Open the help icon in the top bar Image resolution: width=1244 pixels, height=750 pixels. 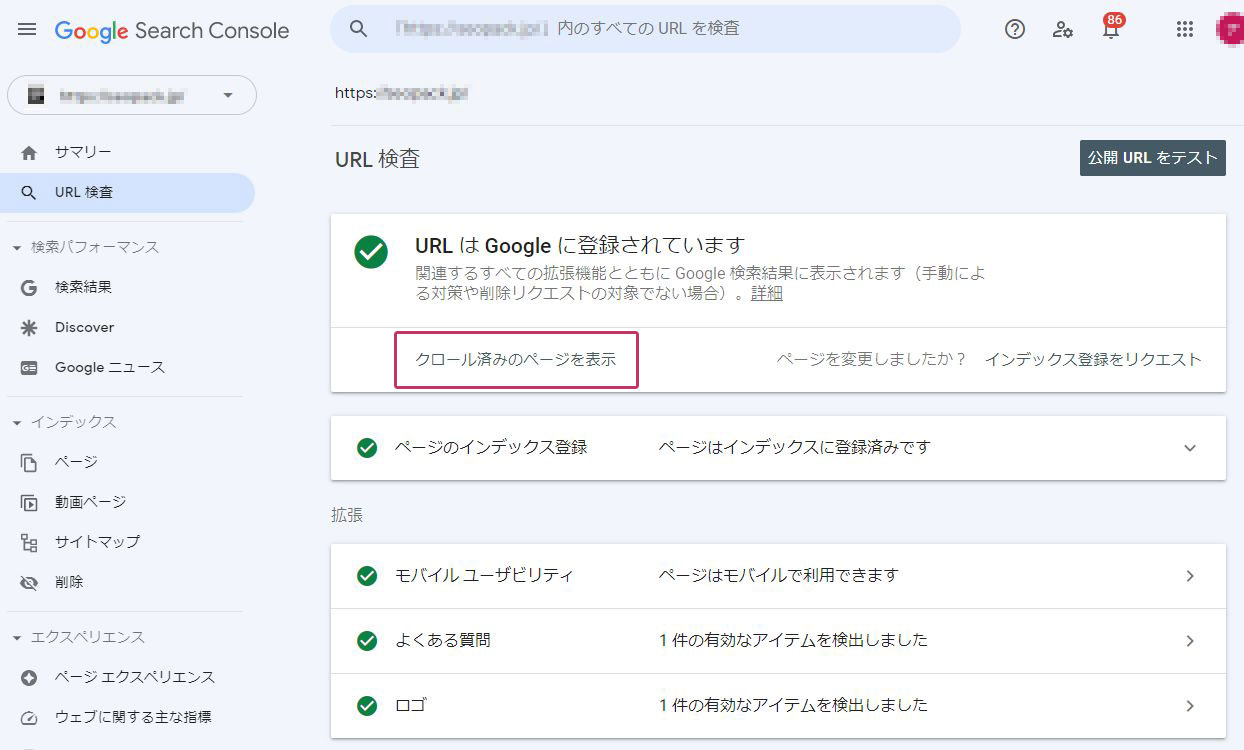pyautogui.click(x=1014, y=29)
